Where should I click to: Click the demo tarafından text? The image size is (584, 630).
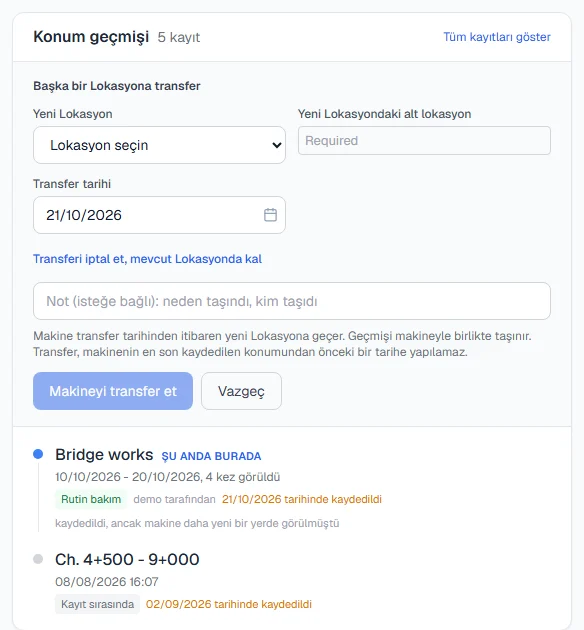tap(174, 499)
